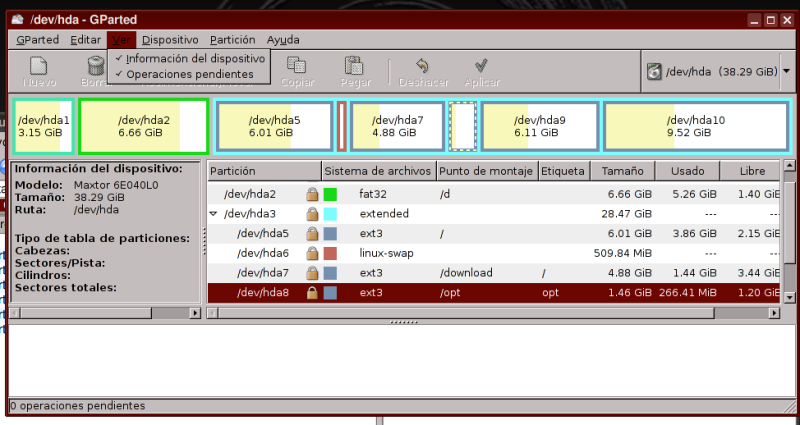Open the Partición menu
This screenshot has height=425, width=800.
232,40
